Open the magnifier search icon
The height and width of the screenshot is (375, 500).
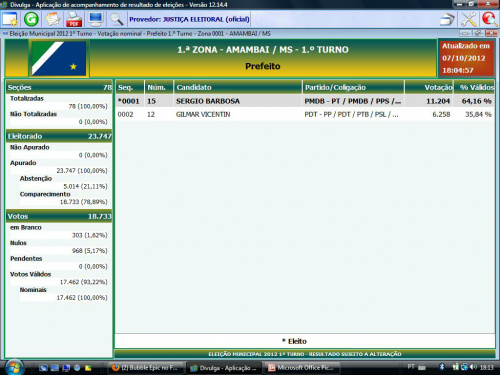click(117, 19)
